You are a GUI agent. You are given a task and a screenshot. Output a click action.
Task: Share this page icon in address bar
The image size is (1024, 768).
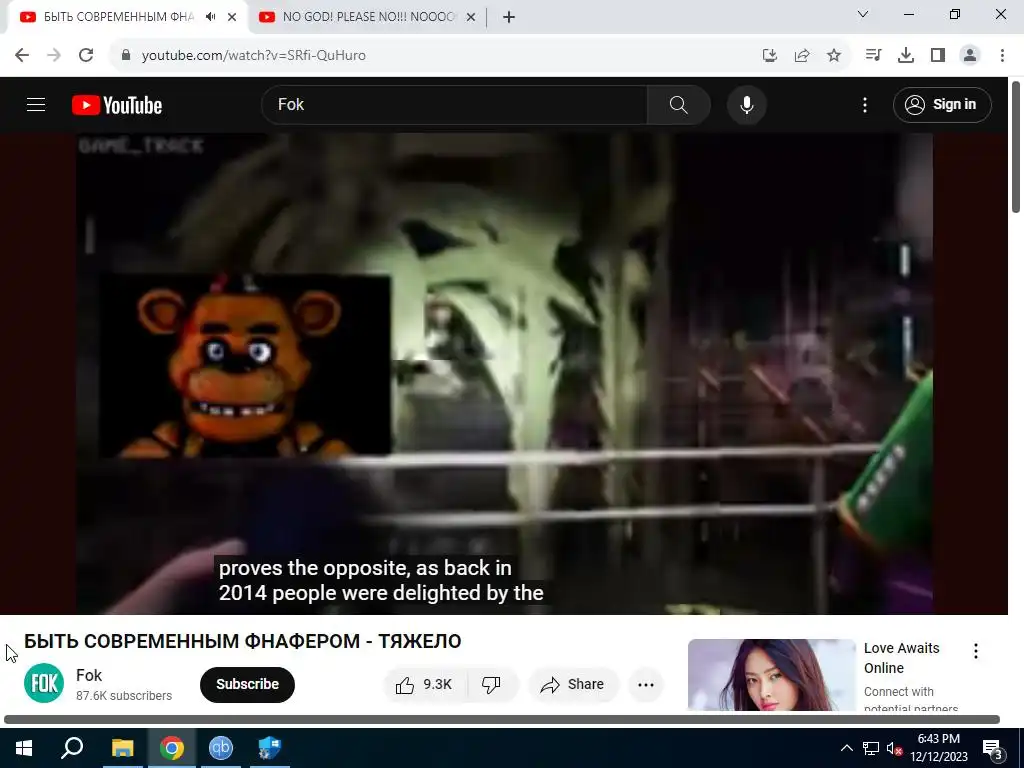[x=802, y=56]
